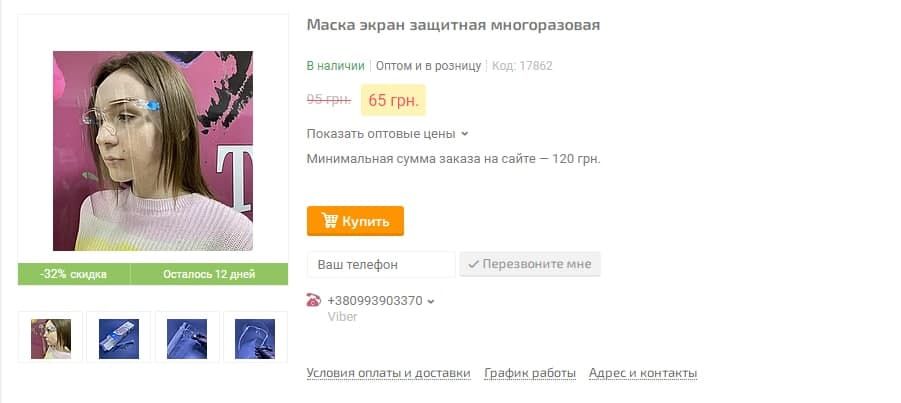Click the shopping cart icon on Купить
Screen dimensions: 901x403
pos(329,220)
